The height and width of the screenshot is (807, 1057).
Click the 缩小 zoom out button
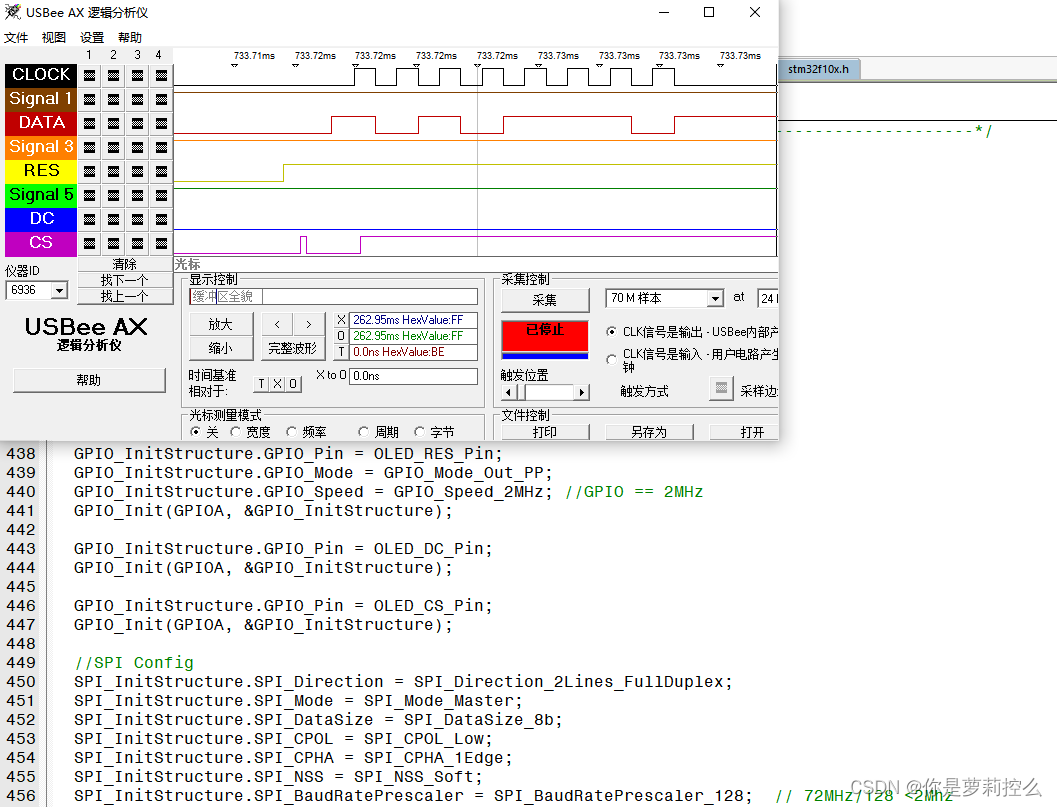(220, 349)
